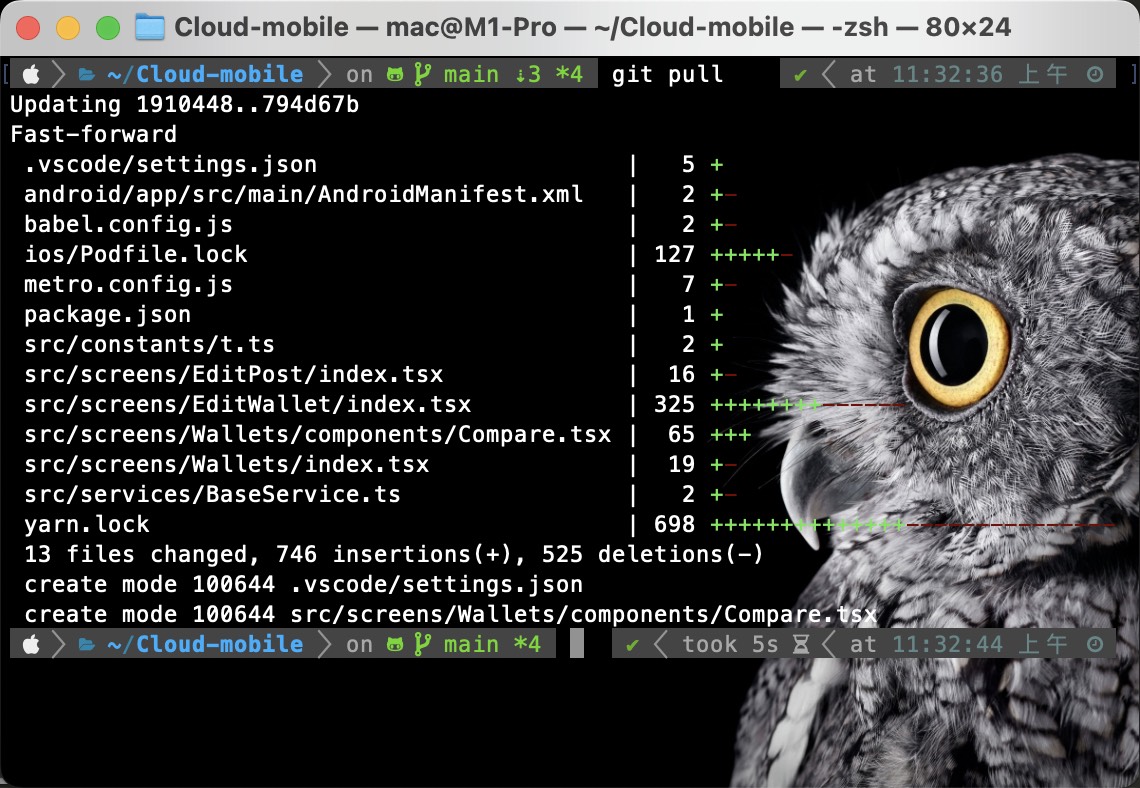Screen dimensions: 1140x788
Task: Close the terminal with the red button
Action: pyautogui.click(x=29, y=27)
